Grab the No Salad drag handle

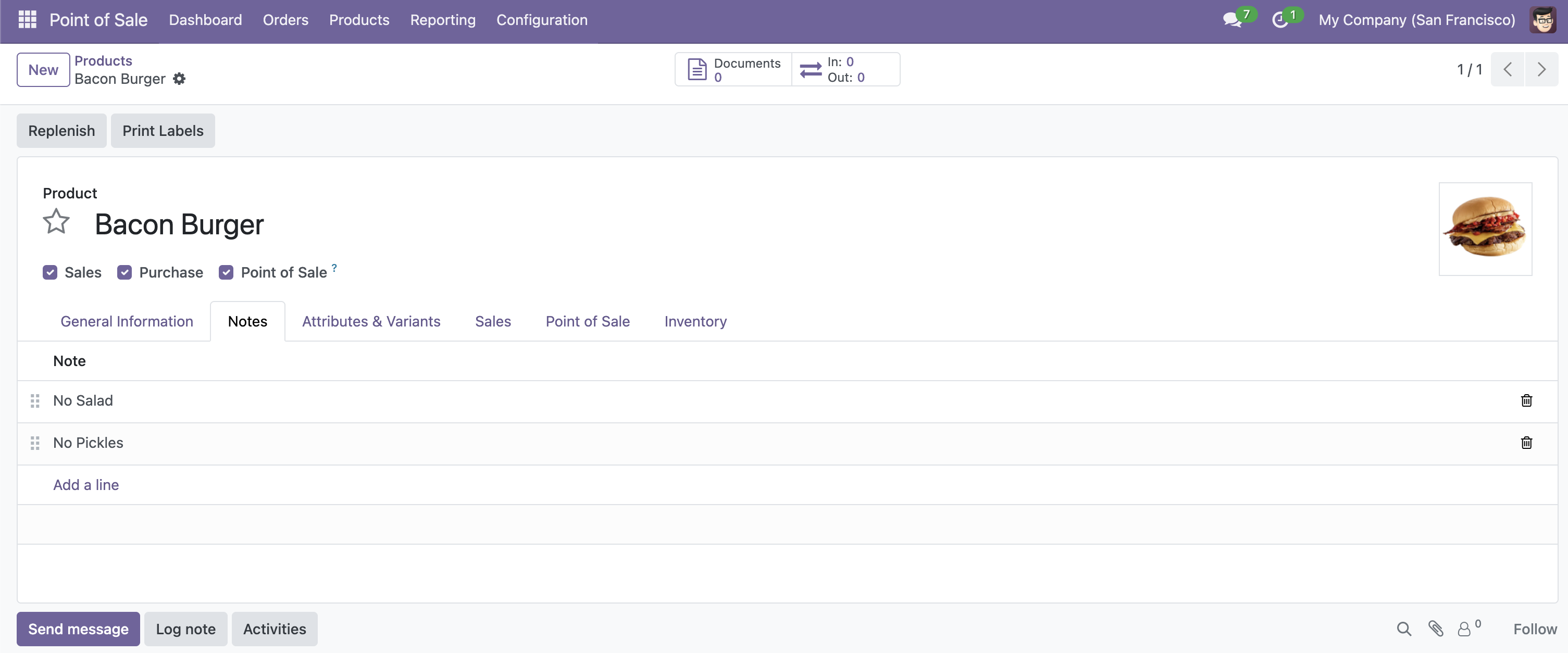35,400
